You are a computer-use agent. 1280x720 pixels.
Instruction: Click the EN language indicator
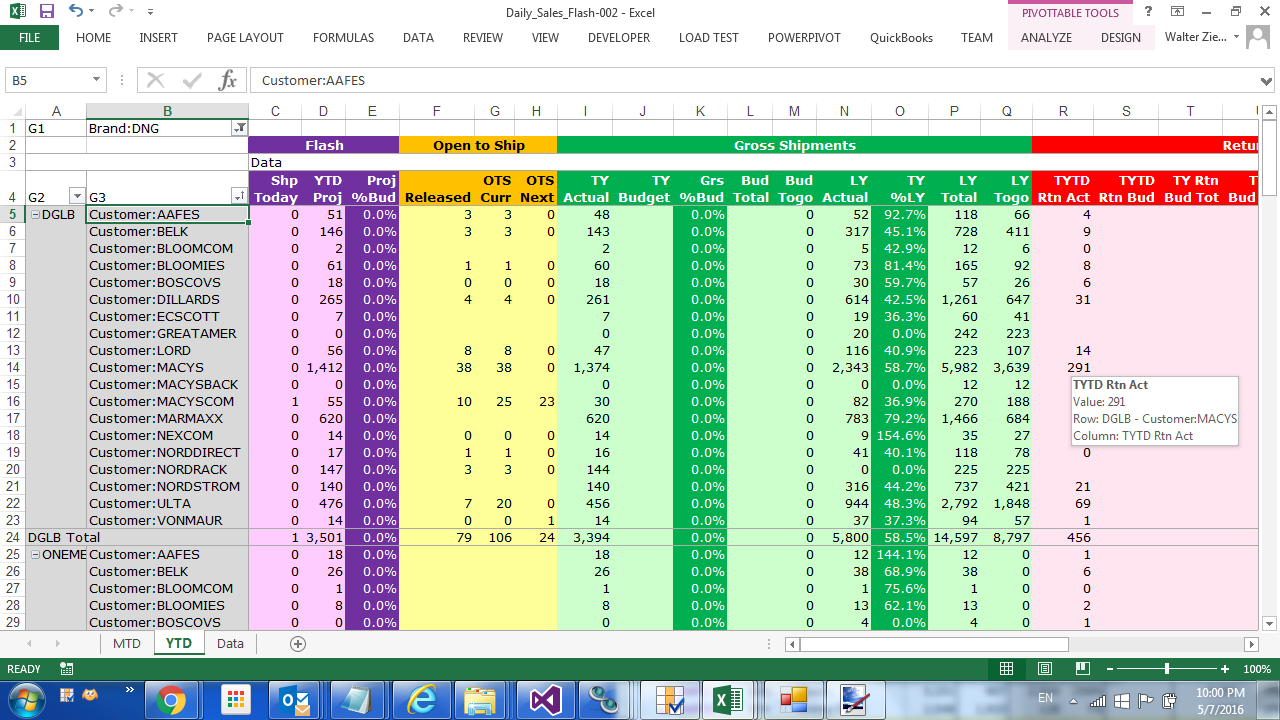coord(1046,698)
